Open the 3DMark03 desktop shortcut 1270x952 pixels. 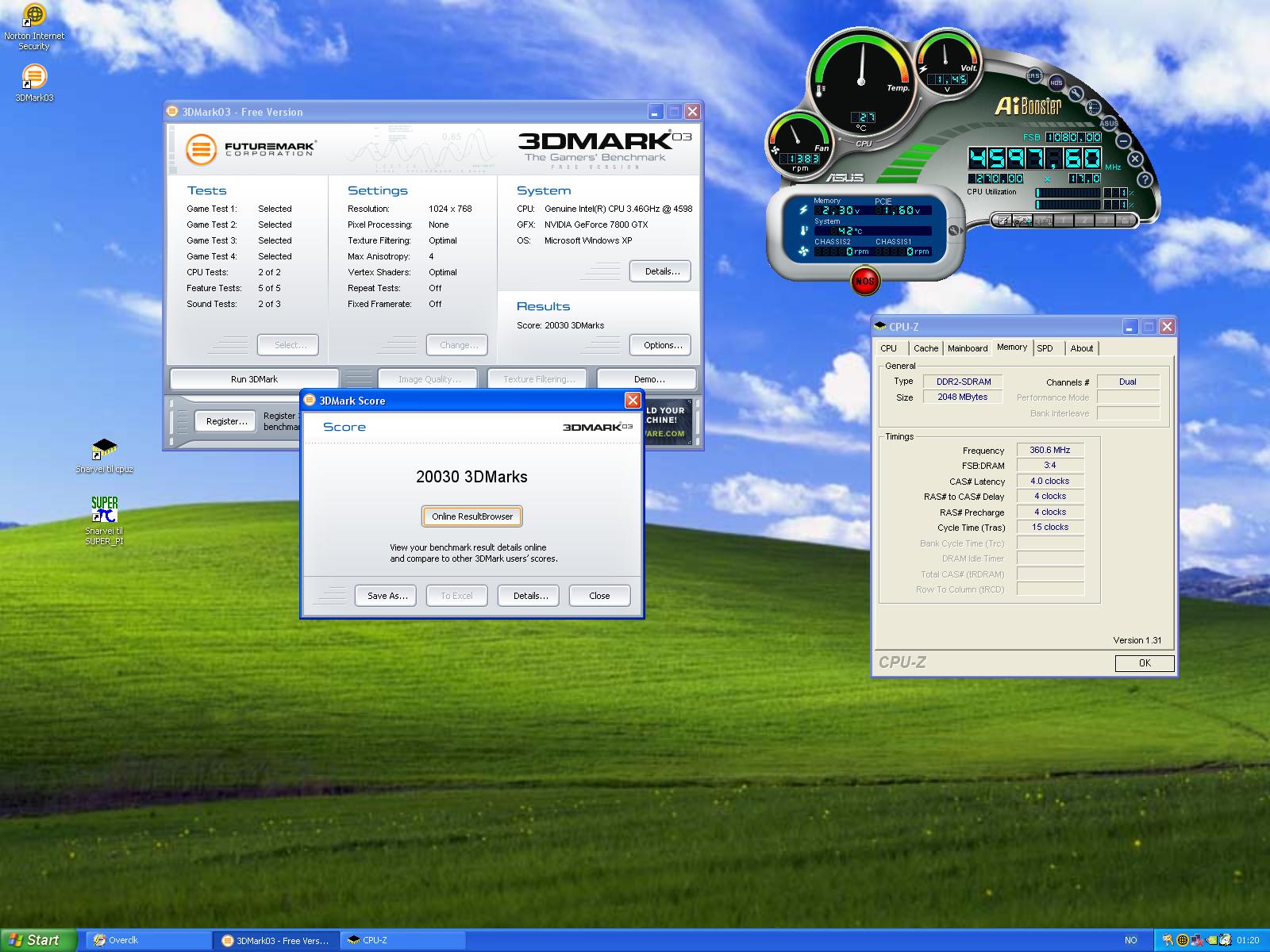pyautogui.click(x=34, y=83)
